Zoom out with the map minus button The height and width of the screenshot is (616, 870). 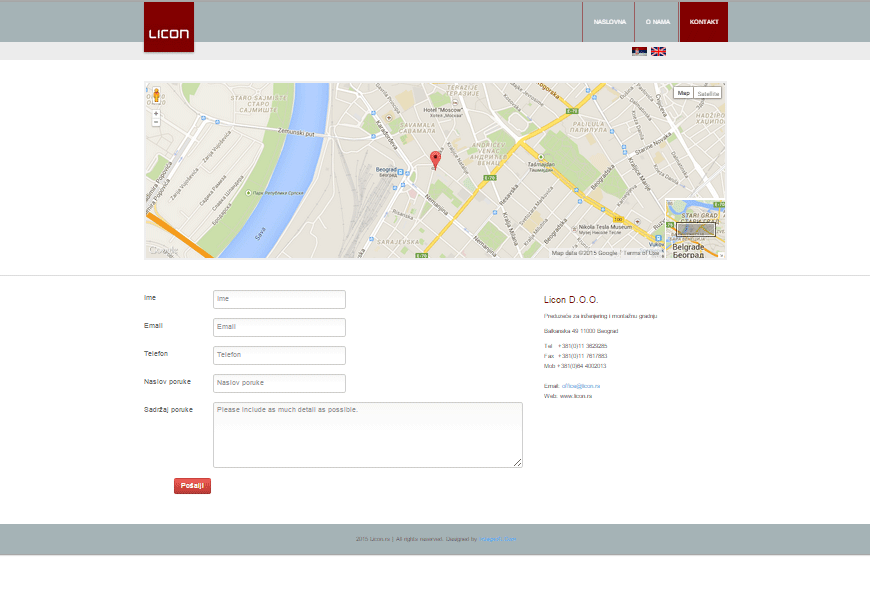coord(156,123)
